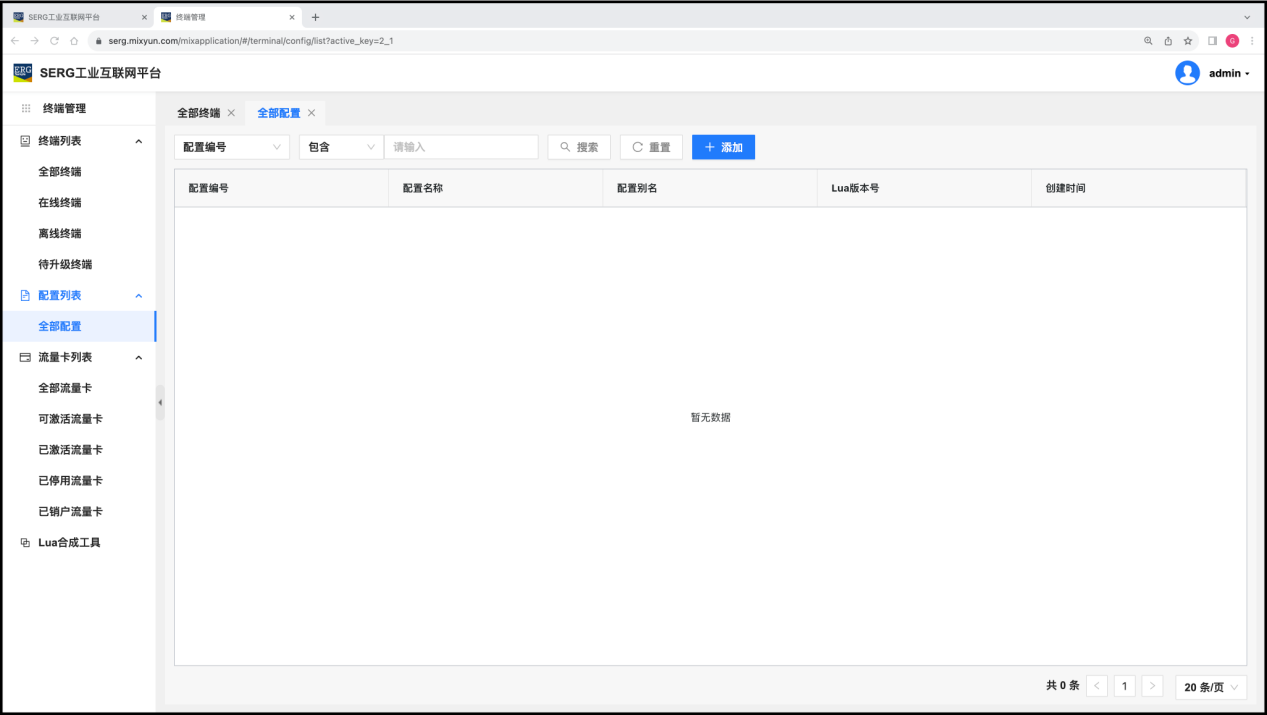The width and height of the screenshot is (1267, 715).
Task: Open the 20 条/页 page size dropdown
Action: tap(1211, 687)
